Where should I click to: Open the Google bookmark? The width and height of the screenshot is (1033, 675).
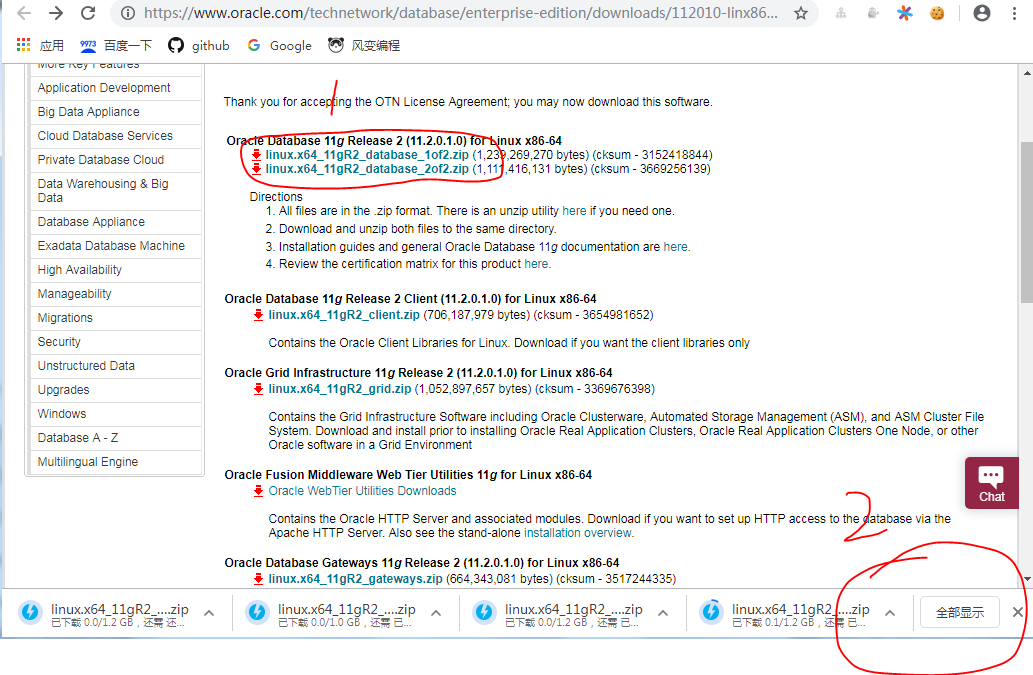pyautogui.click(x=279, y=45)
